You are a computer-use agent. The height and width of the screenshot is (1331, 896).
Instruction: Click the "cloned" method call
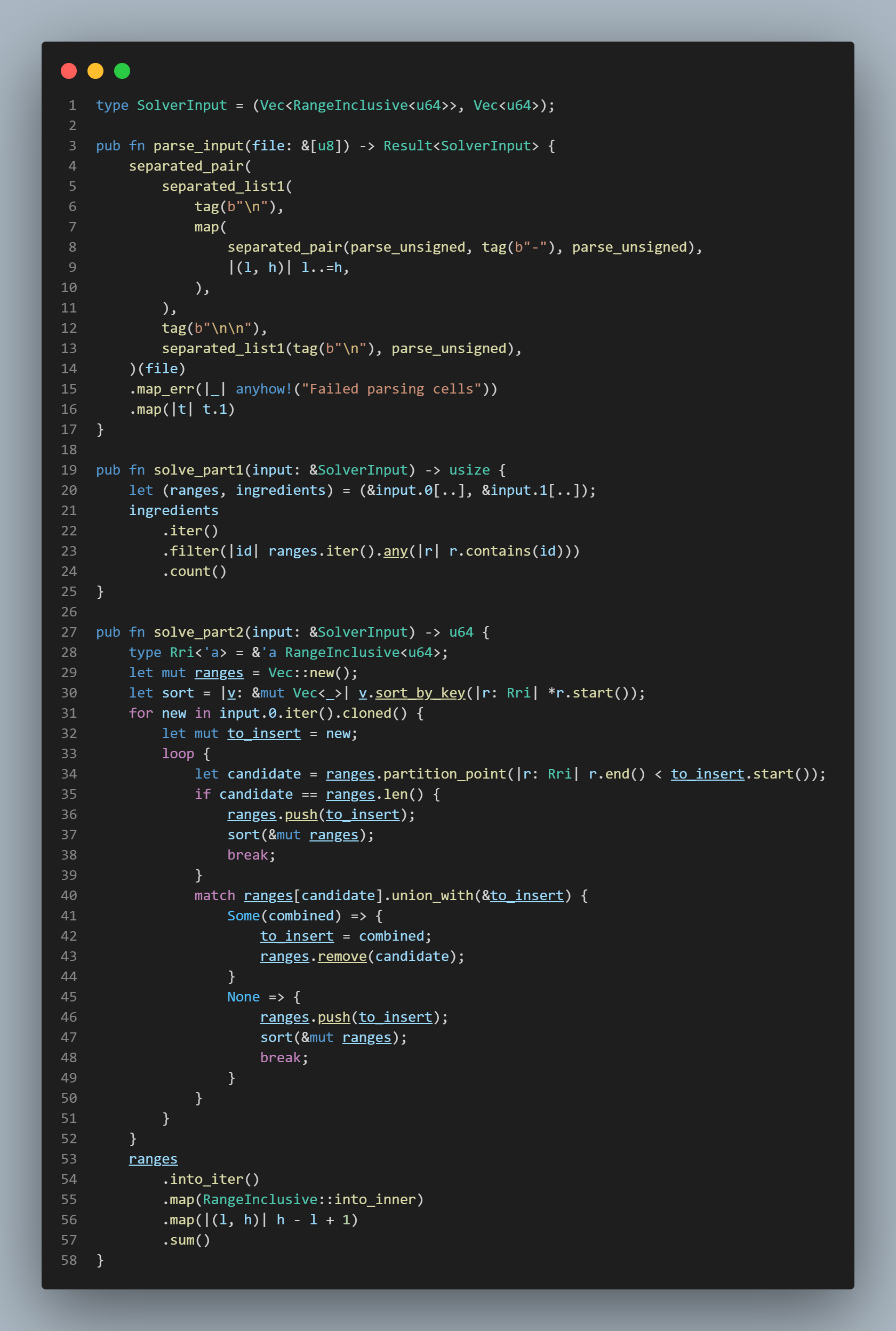click(x=367, y=713)
